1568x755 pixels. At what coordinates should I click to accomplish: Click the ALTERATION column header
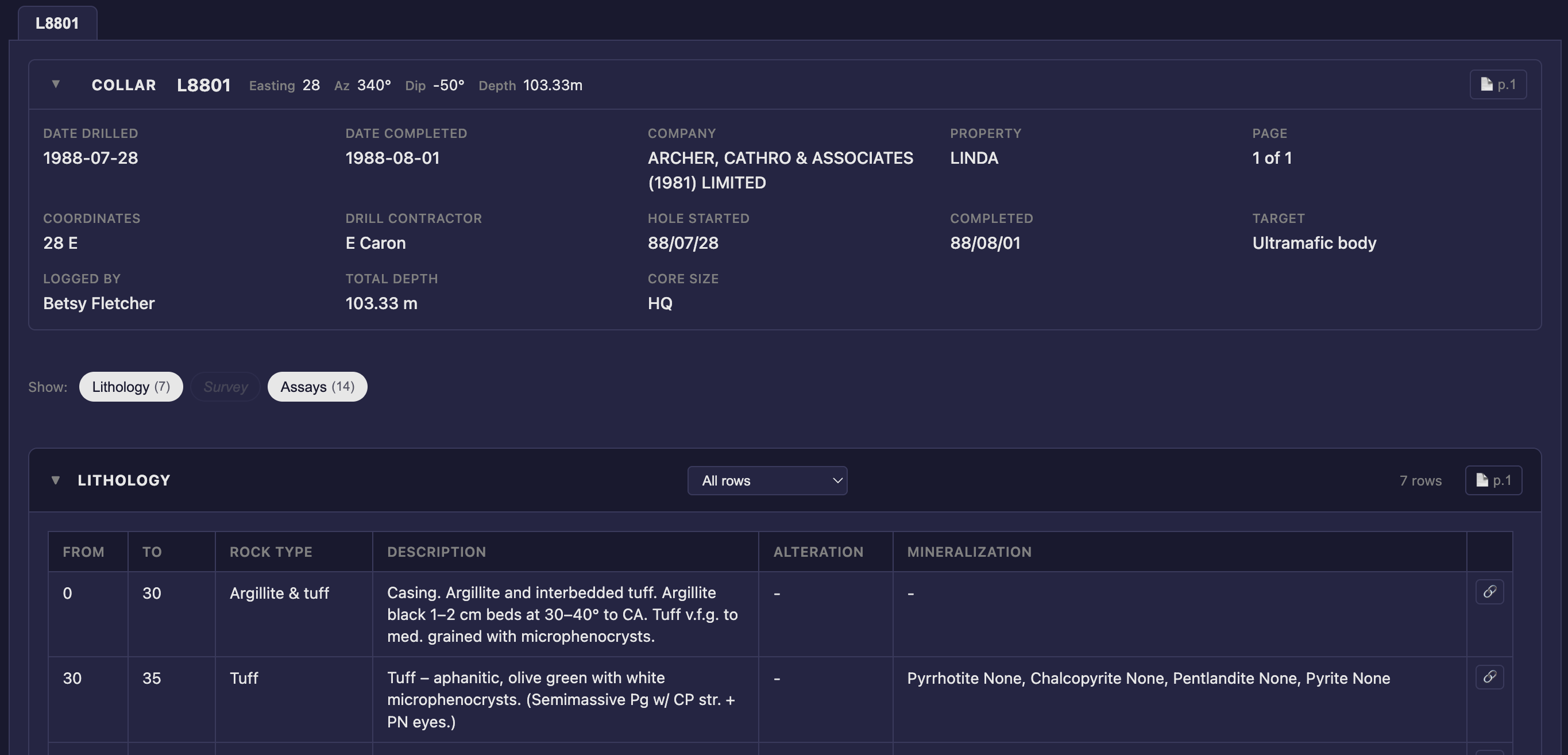818,552
